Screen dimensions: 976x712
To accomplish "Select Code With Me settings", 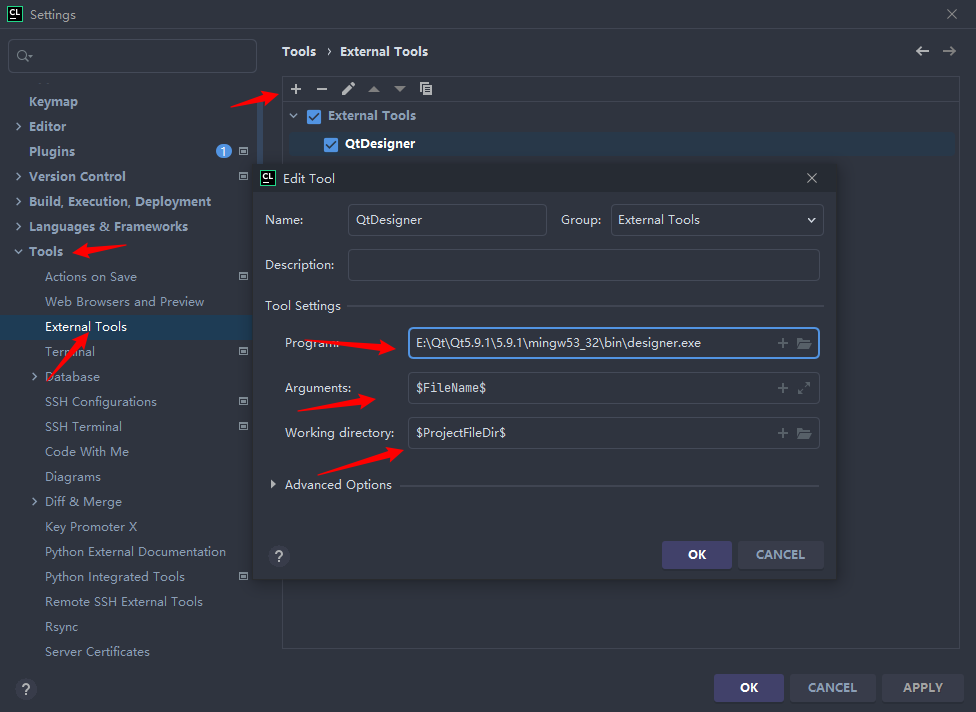I will click(87, 452).
